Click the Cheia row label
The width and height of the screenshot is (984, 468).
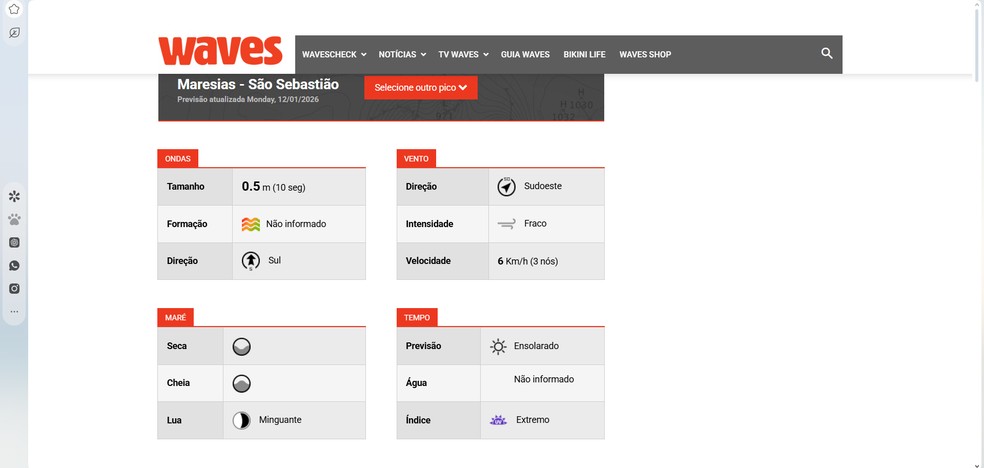click(x=179, y=383)
